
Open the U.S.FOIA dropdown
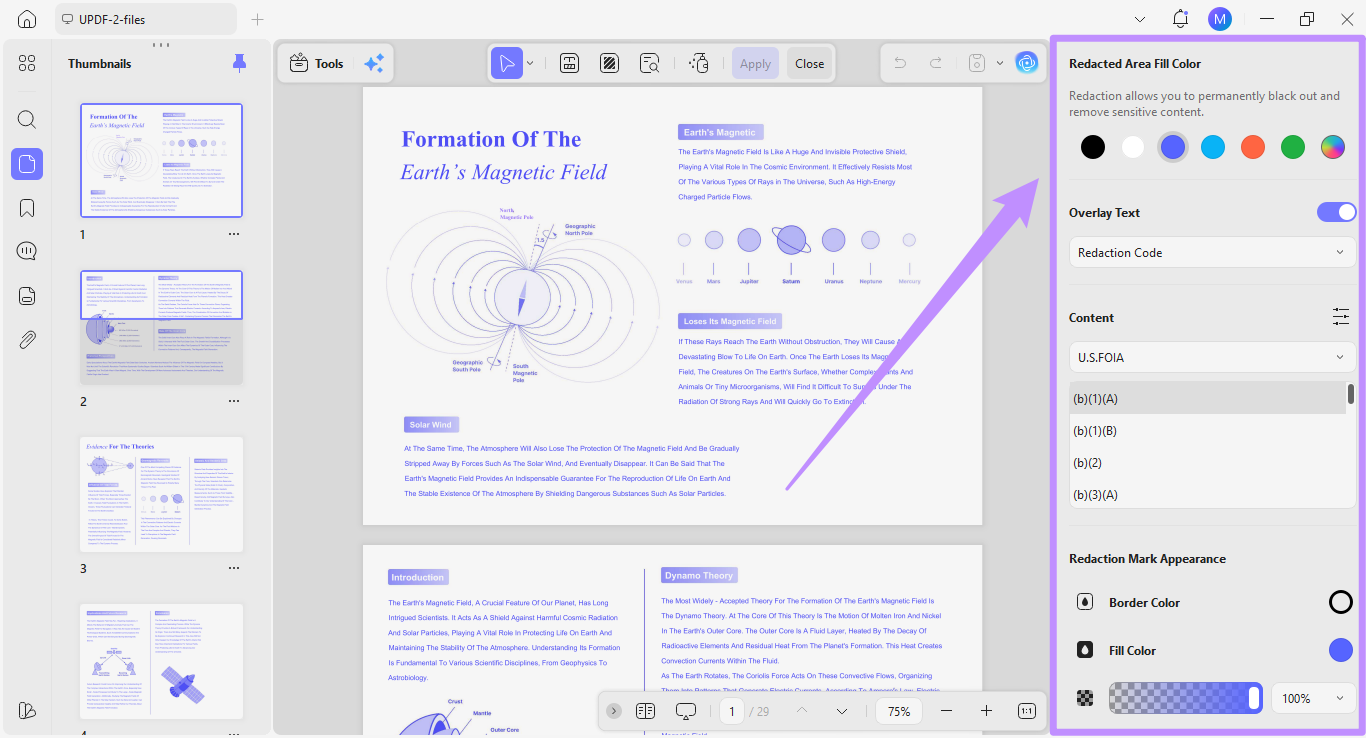1213,357
